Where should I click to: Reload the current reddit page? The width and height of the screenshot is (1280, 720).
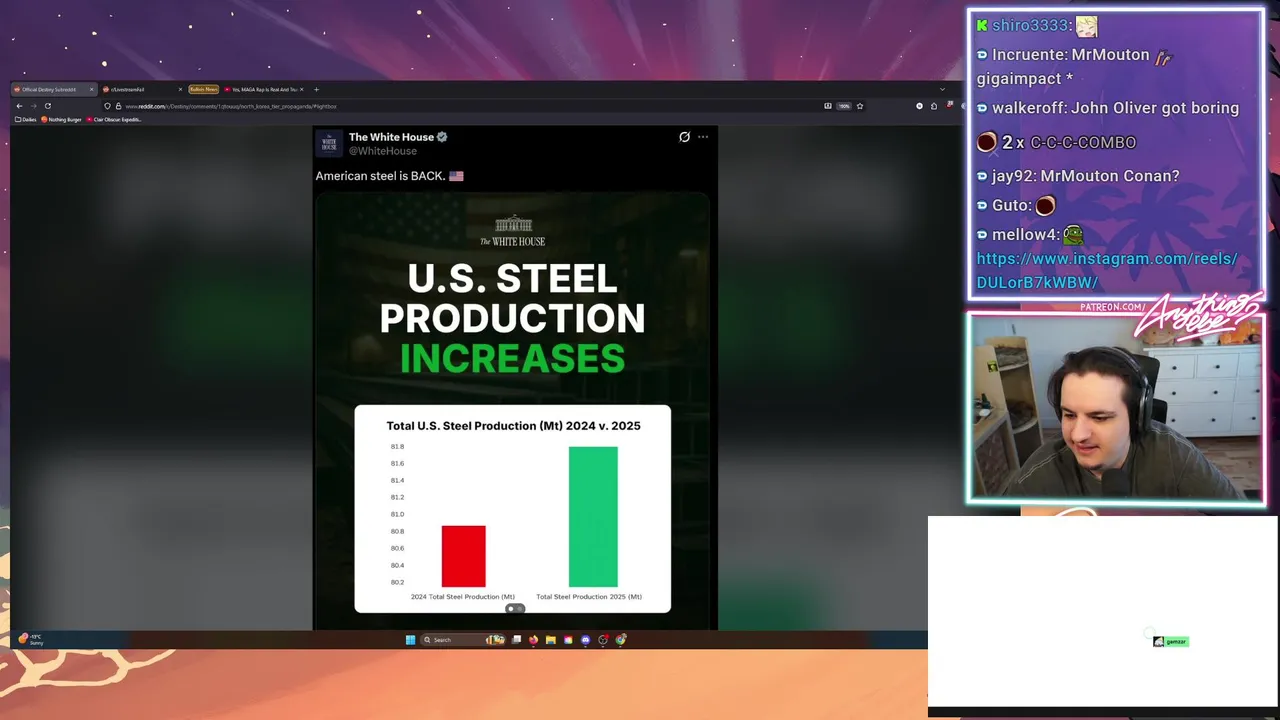[x=47, y=106]
